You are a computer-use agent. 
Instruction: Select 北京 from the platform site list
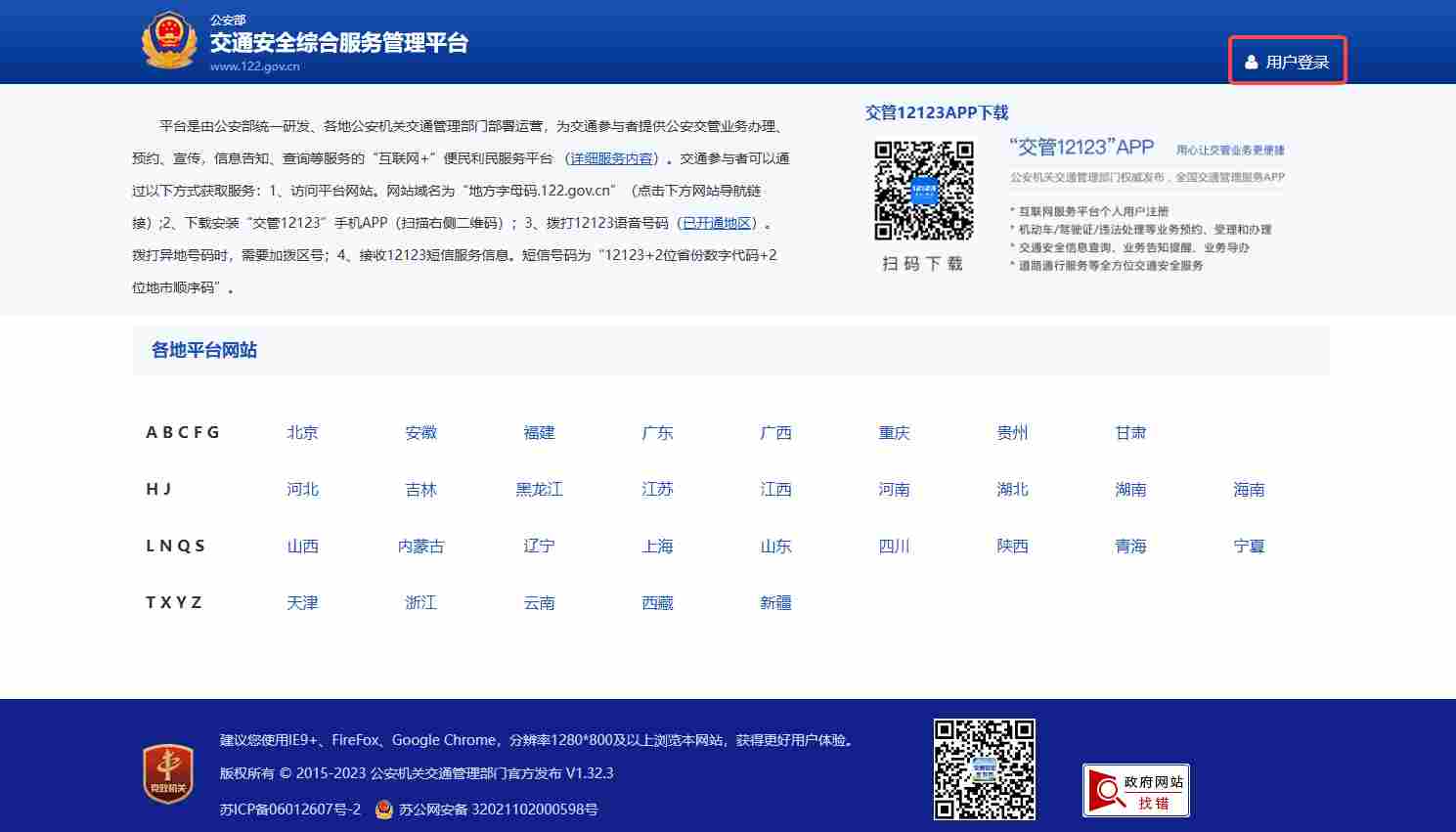[x=302, y=432]
